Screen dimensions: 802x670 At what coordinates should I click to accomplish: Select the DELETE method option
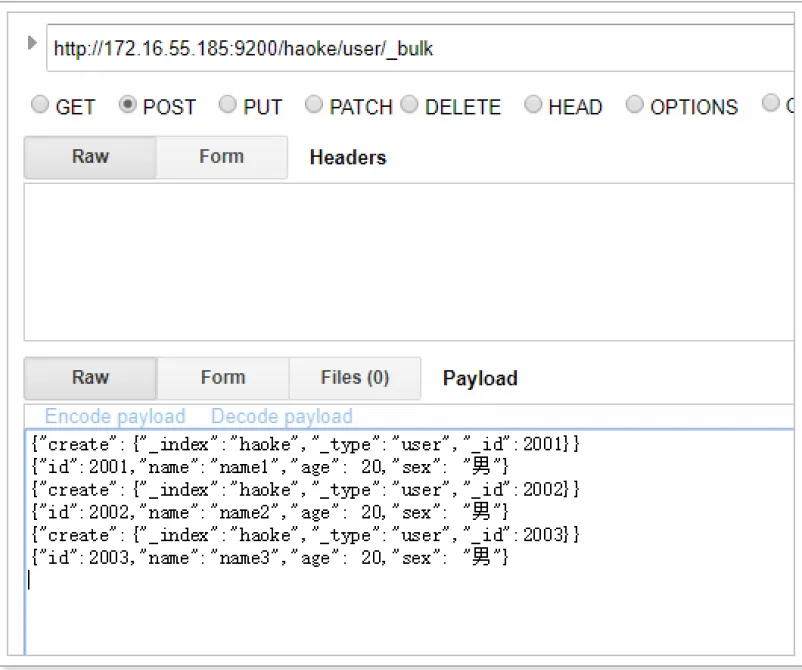point(409,104)
